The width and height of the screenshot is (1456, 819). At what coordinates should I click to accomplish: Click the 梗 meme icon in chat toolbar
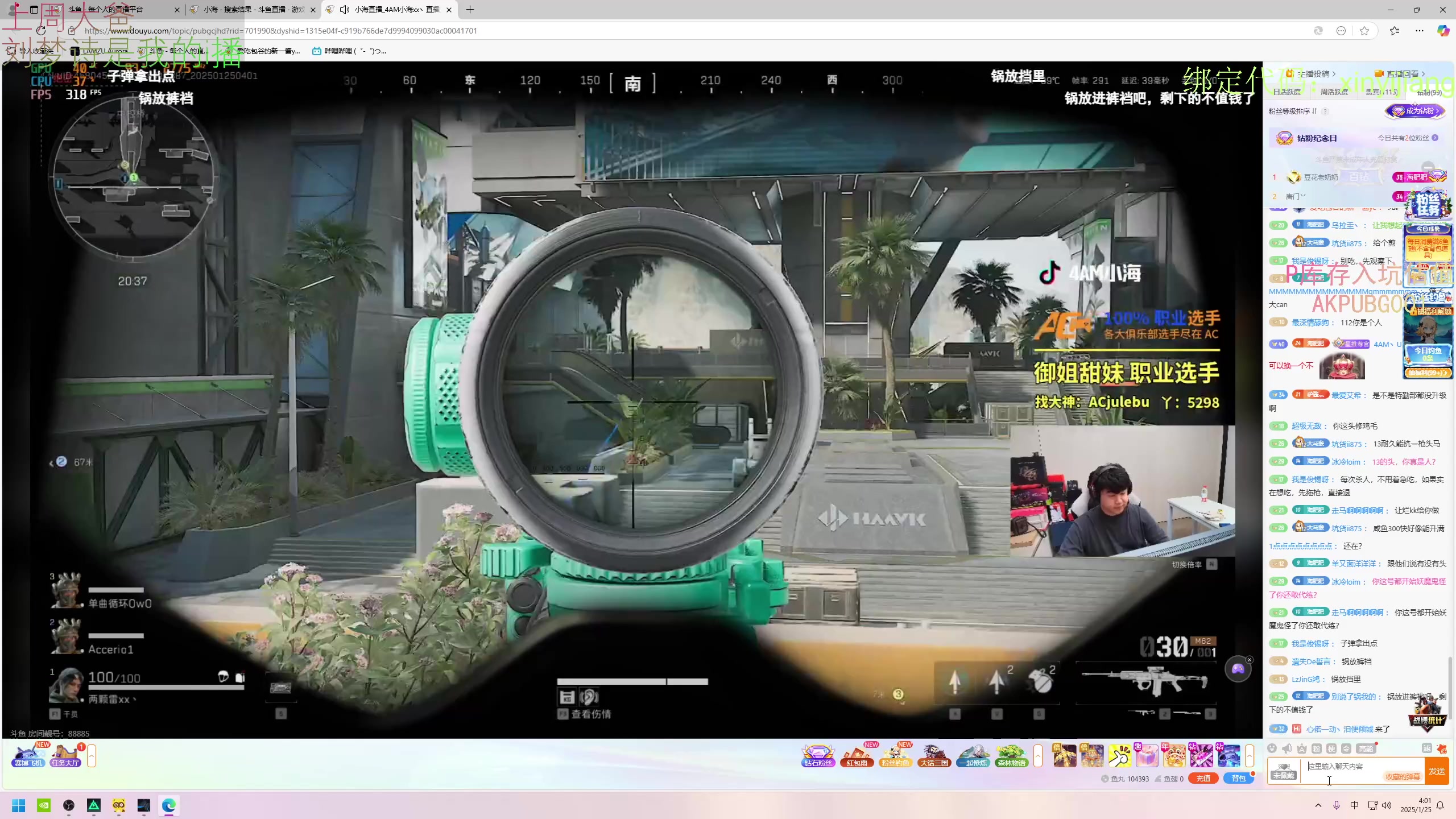click(x=1331, y=748)
